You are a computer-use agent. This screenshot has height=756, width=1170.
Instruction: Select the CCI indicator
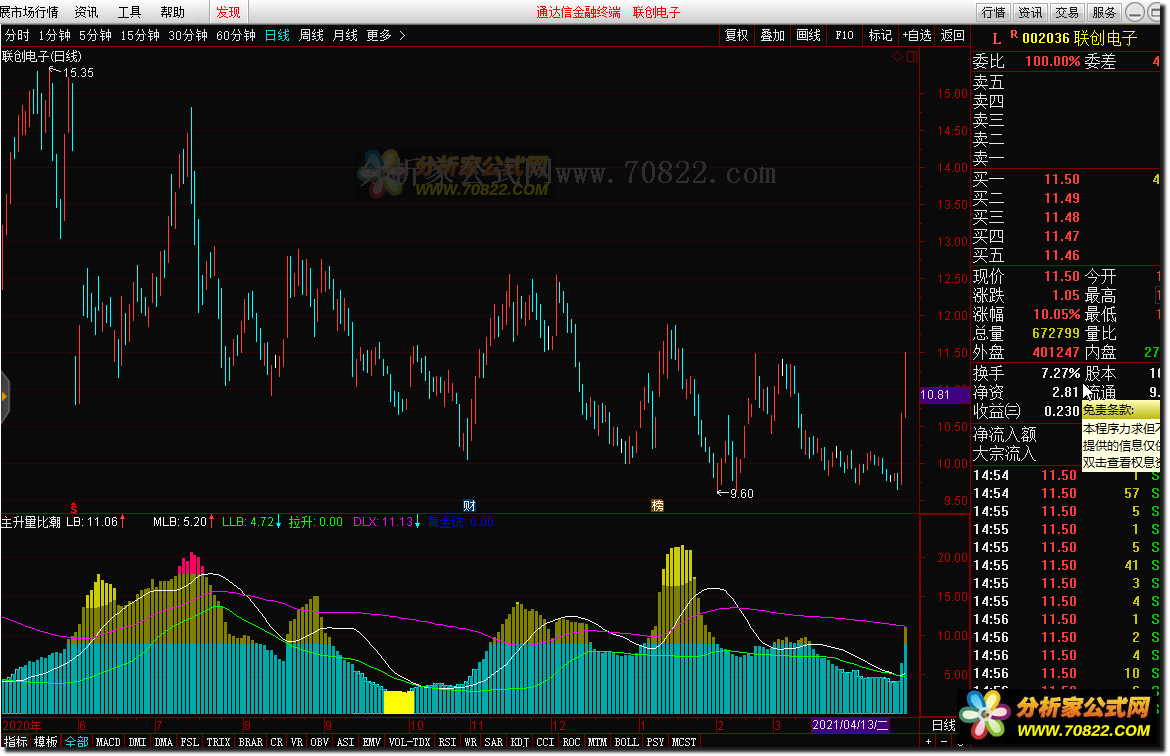[545, 742]
